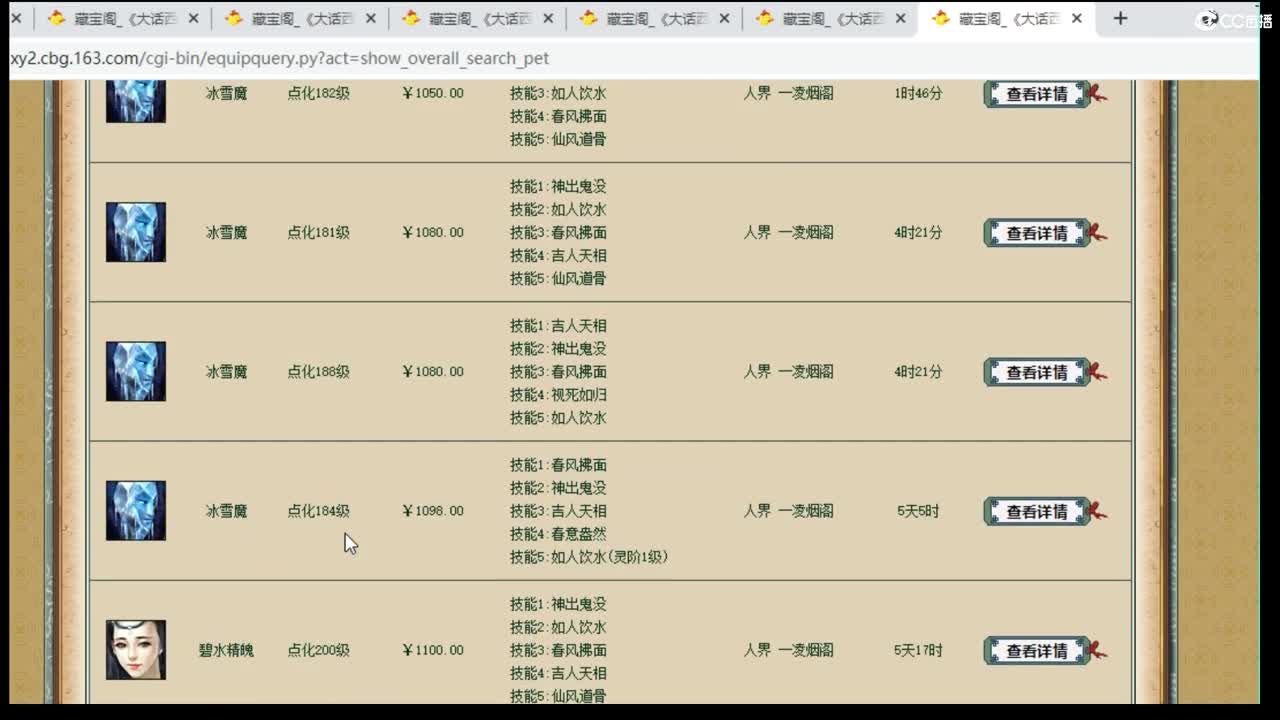The height and width of the screenshot is (720, 1280).
Task: Click skill 技能5:如人饮水(灵阶1级)
Action: [x=589, y=556]
